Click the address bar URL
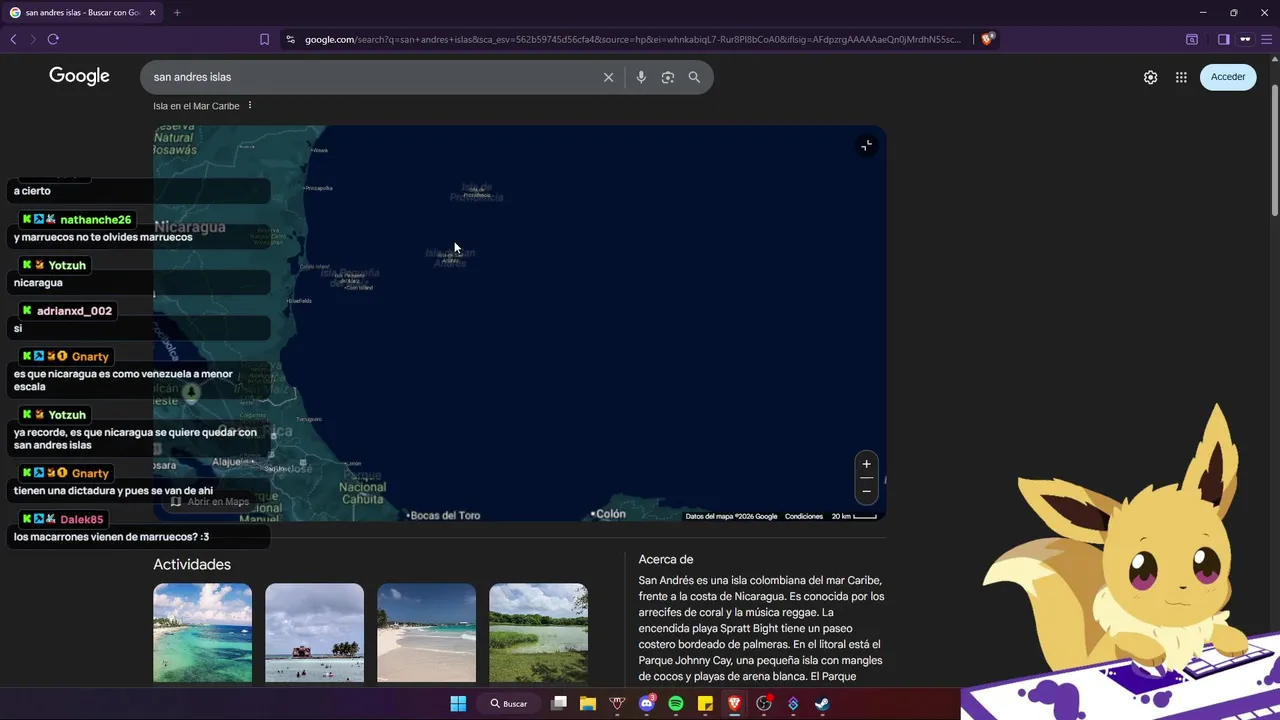 point(633,39)
